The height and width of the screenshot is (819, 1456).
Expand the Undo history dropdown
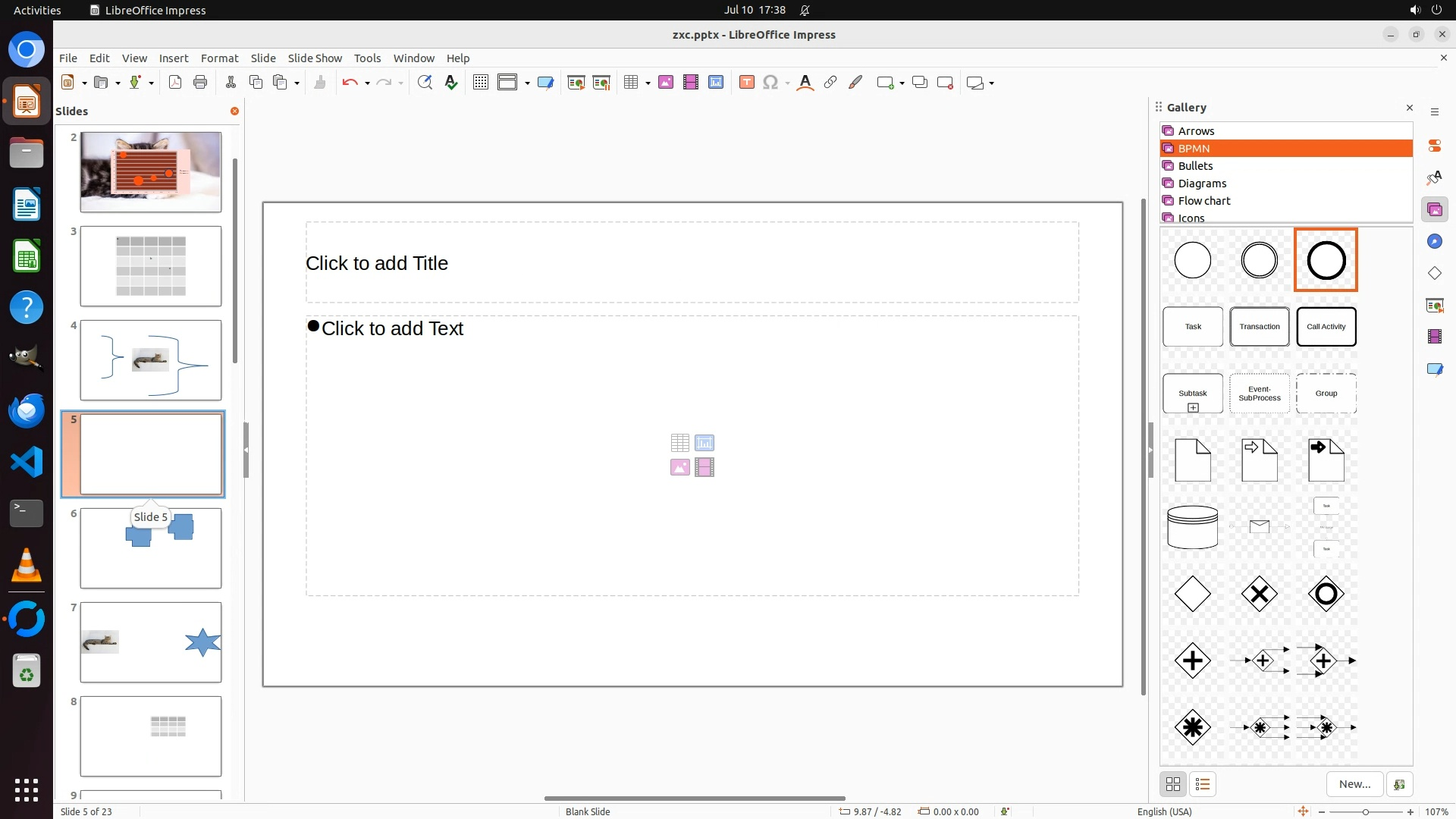(x=367, y=83)
